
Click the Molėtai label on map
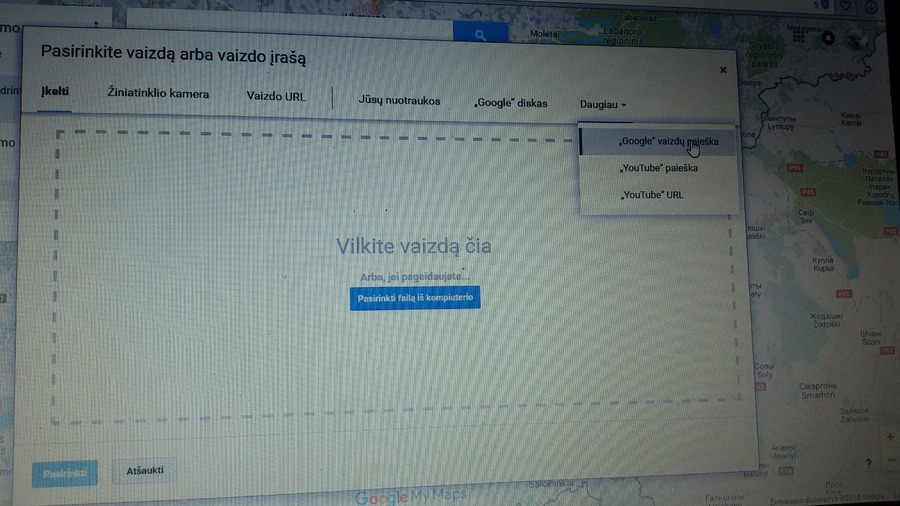click(x=545, y=34)
